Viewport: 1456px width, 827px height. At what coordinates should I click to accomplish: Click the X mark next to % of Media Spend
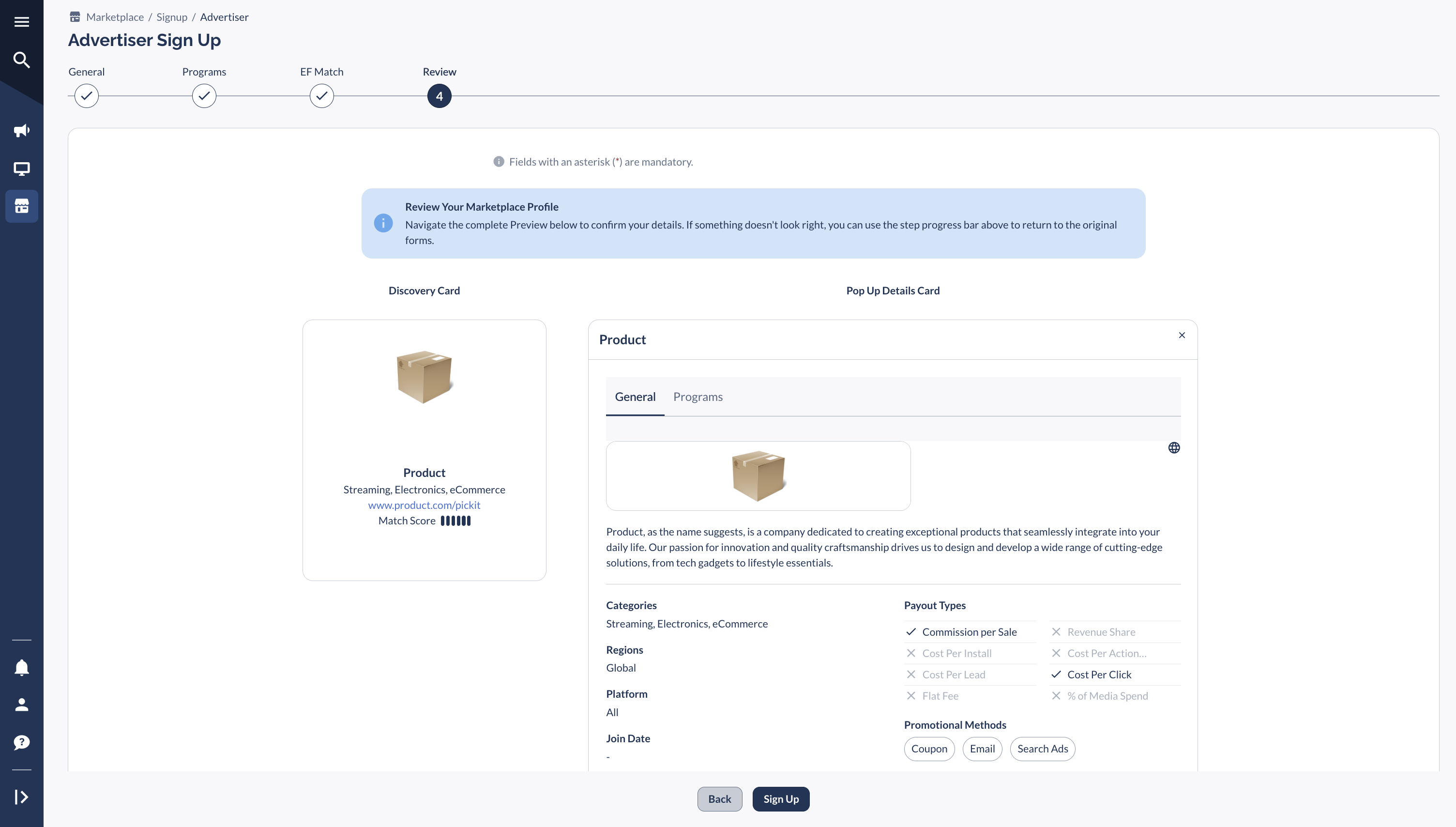pos(1056,696)
